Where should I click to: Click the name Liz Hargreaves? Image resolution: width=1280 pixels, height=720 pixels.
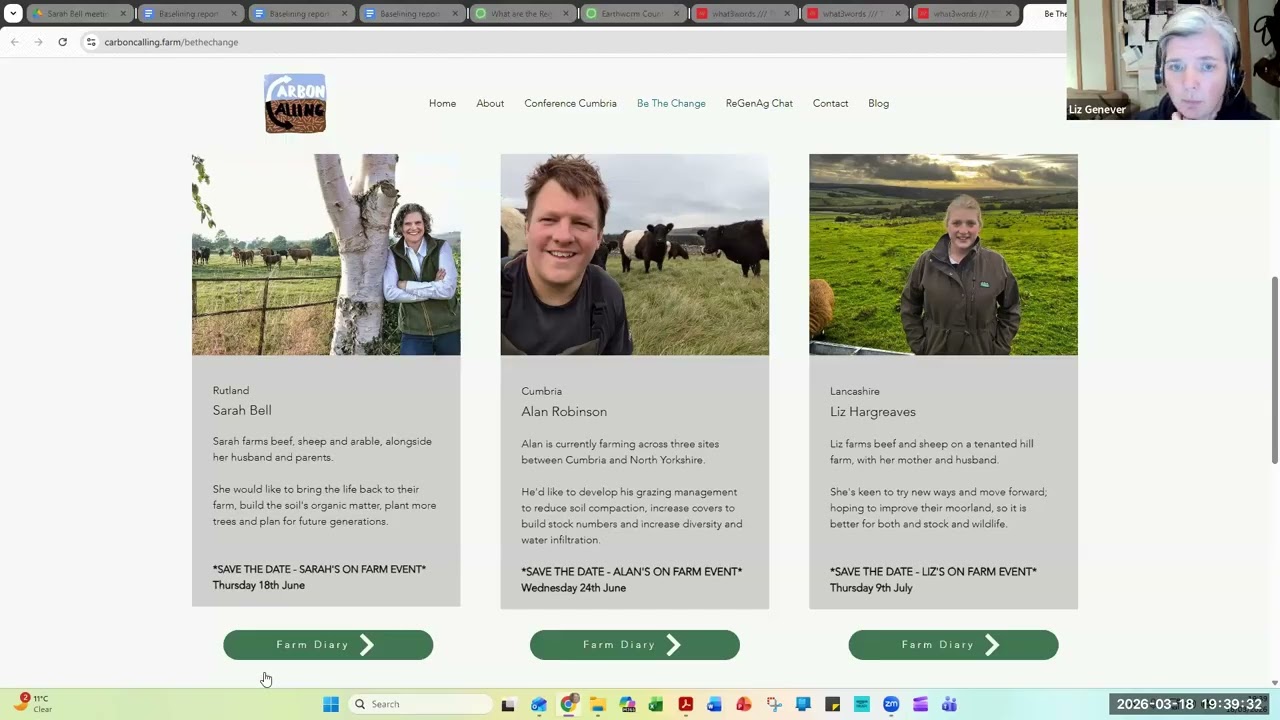873,411
